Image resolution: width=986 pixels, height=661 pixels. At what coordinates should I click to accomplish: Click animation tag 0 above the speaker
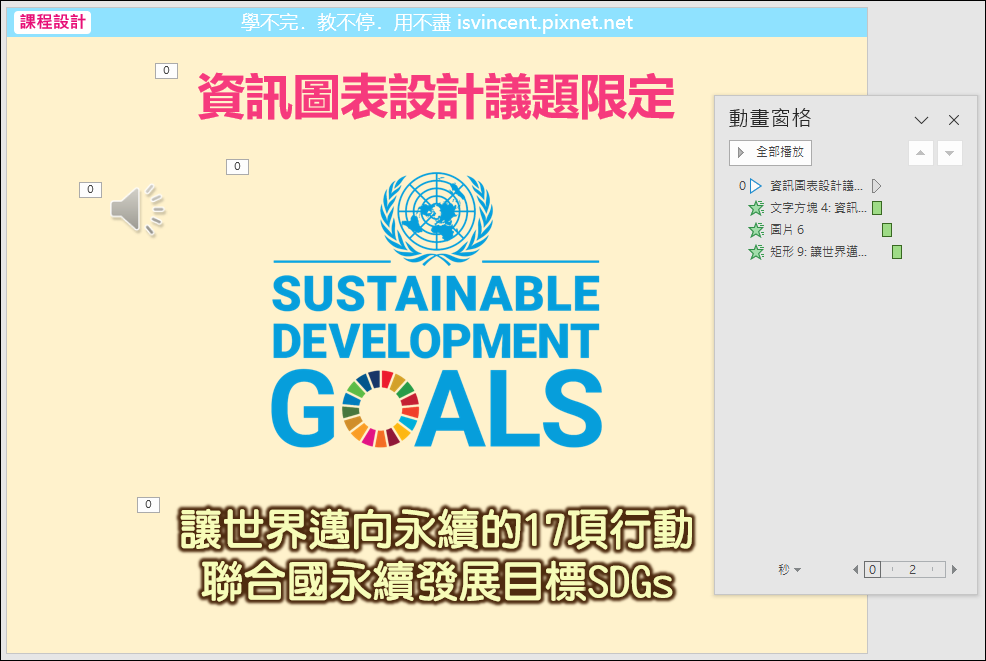91,189
